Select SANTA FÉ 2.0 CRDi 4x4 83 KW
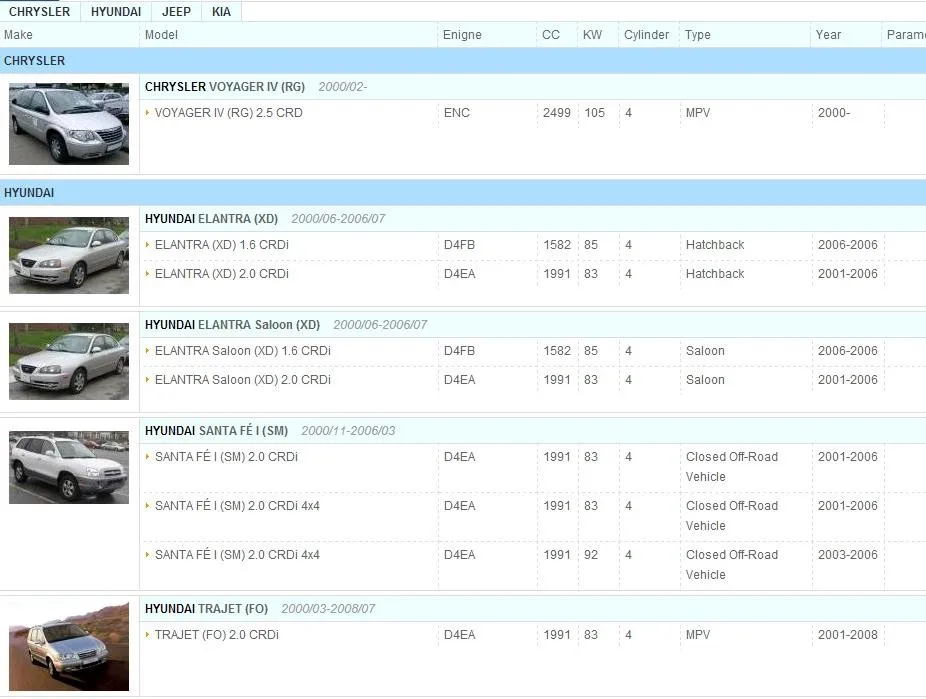This screenshot has width=926, height=699. point(237,506)
